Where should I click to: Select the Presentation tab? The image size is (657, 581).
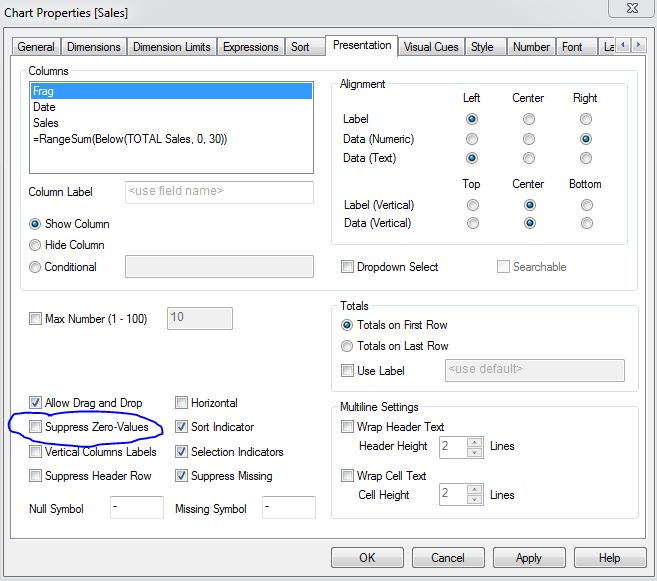[x=362, y=45]
